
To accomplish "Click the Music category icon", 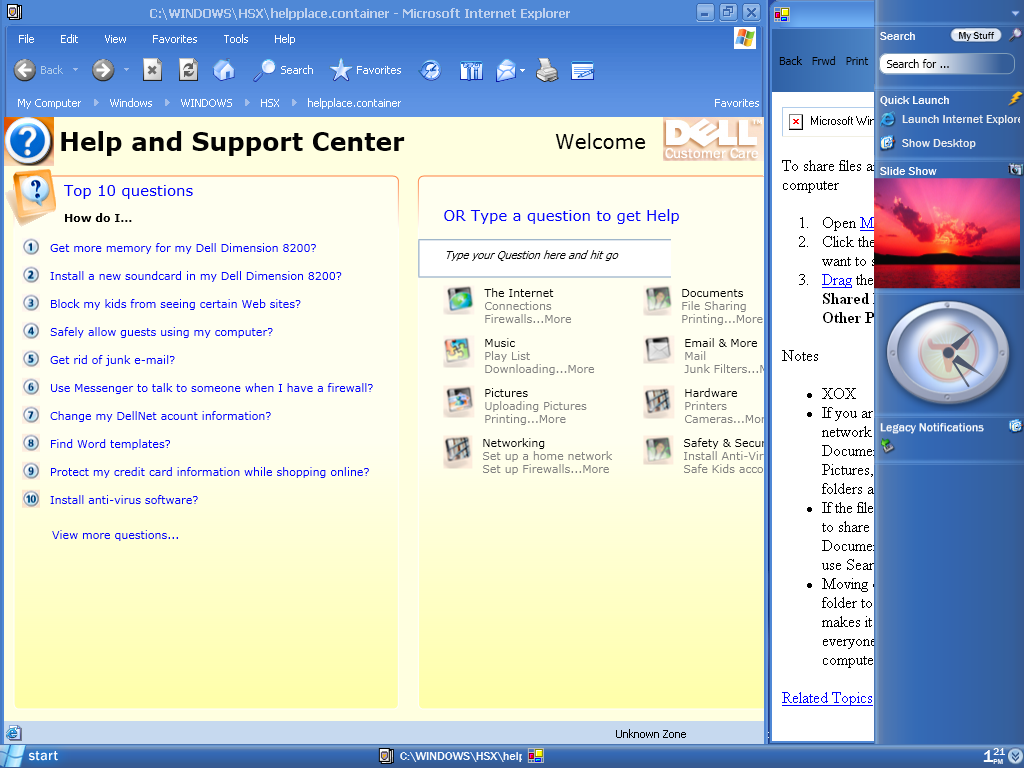I will 458,351.
